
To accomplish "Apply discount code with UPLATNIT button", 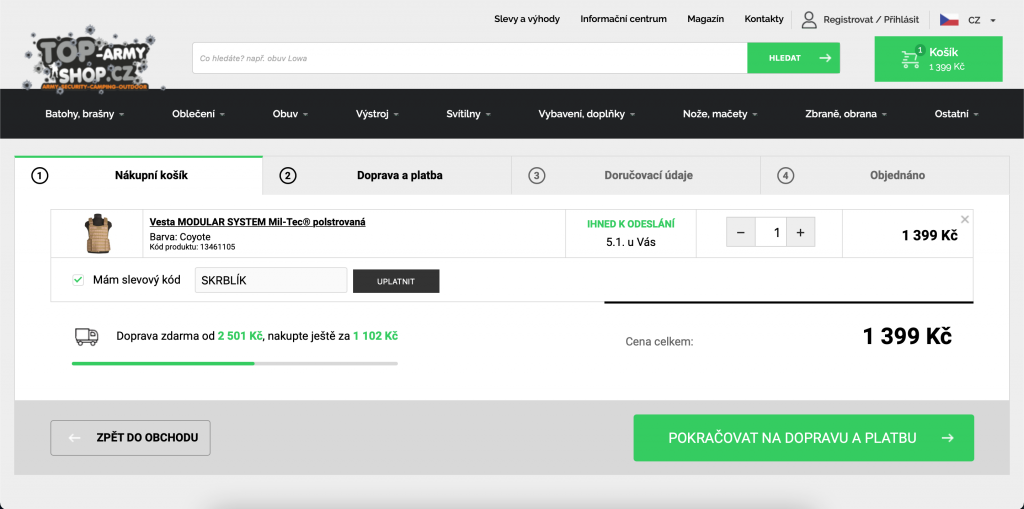I will (x=396, y=281).
